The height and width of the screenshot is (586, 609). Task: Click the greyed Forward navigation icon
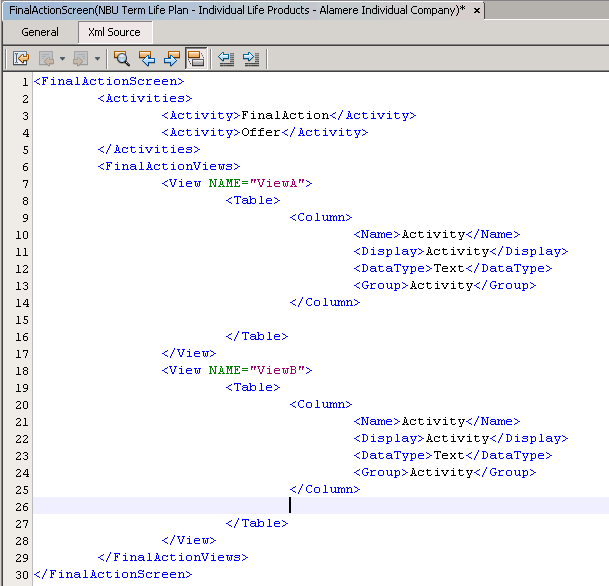pyautogui.click(x=81, y=59)
